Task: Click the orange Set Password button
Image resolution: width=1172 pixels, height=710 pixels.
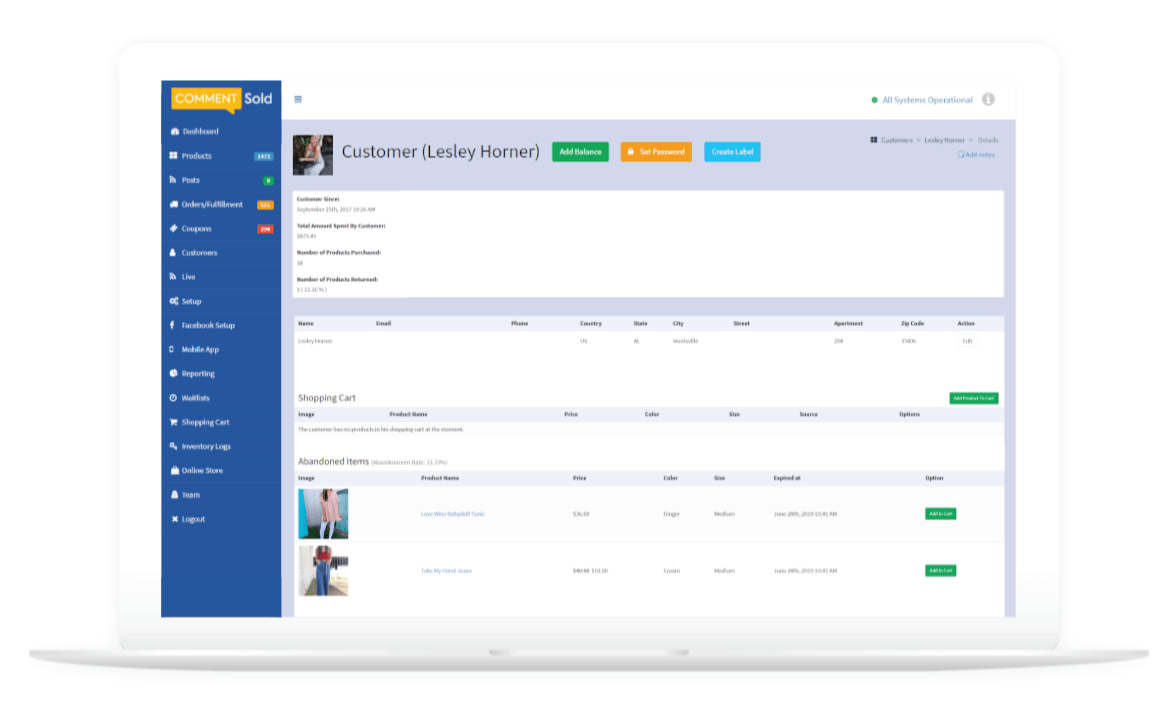Action: point(656,152)
